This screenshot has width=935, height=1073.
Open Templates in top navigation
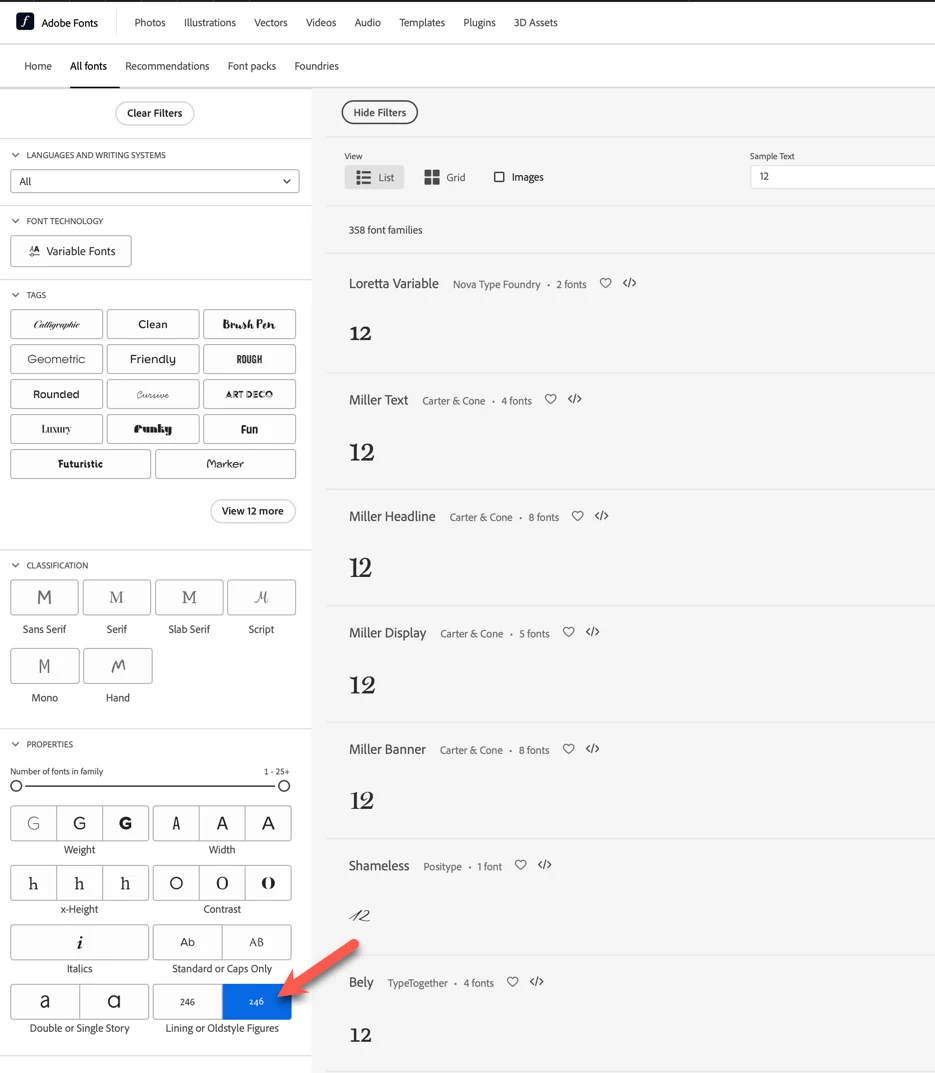[x=422, y=23]
